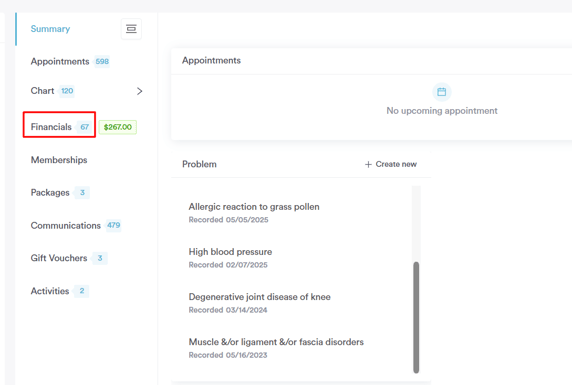Collapse the sidebar using the menu icon
572x385 pixels.
[131, 29]
